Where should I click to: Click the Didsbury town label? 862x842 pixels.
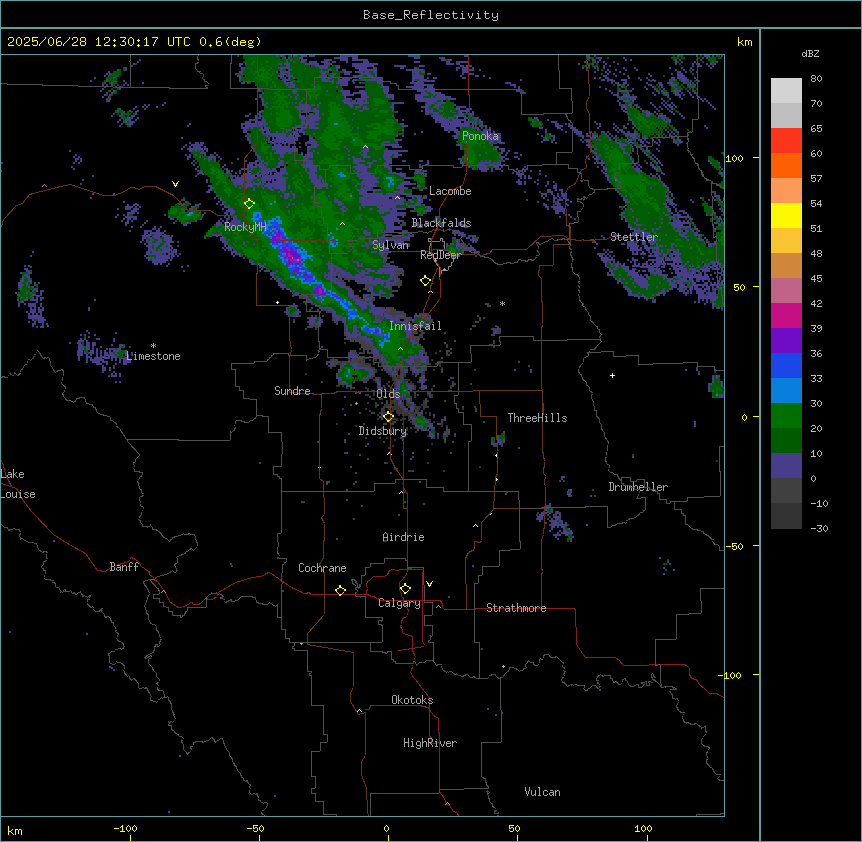pos(383,431)
